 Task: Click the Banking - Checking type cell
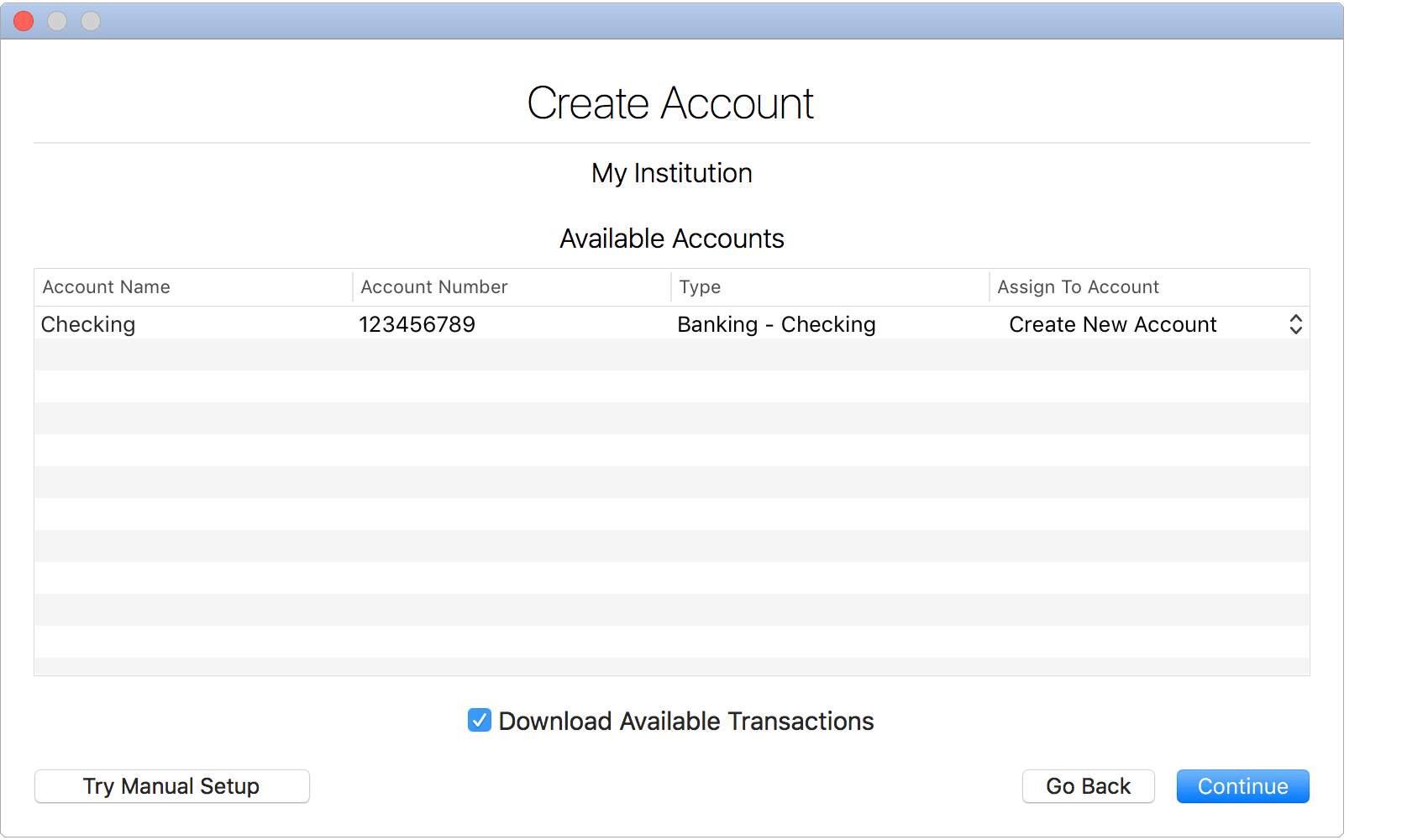point(775,324)
